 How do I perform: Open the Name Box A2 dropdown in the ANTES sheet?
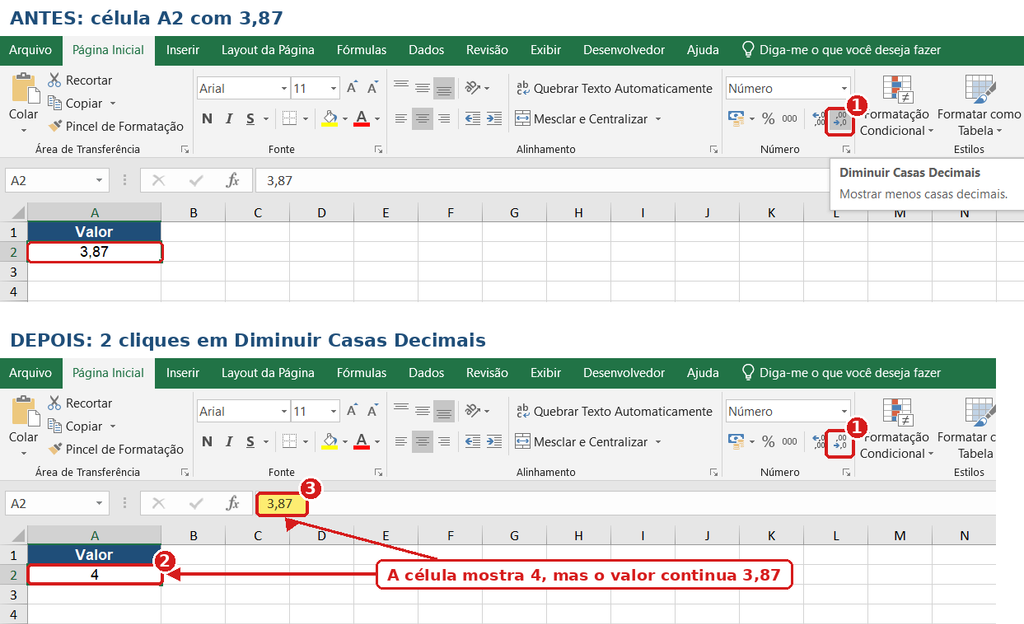click(x=99, y=181)
